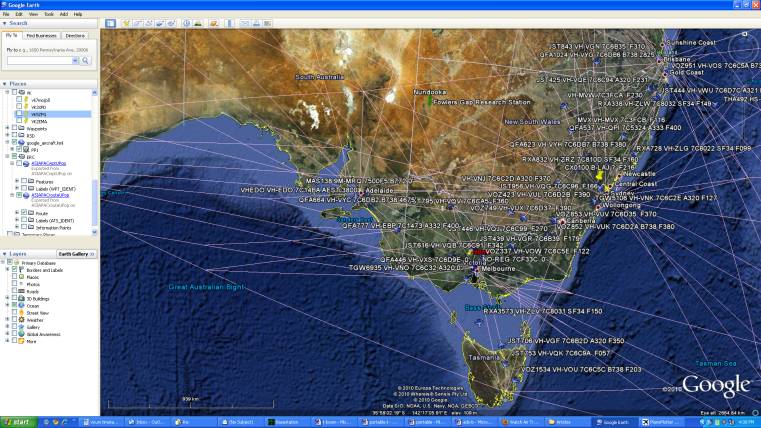This screenshot has height=428, width=761.
Task: Select the Information Points tree item
Action: pos(53,228)
